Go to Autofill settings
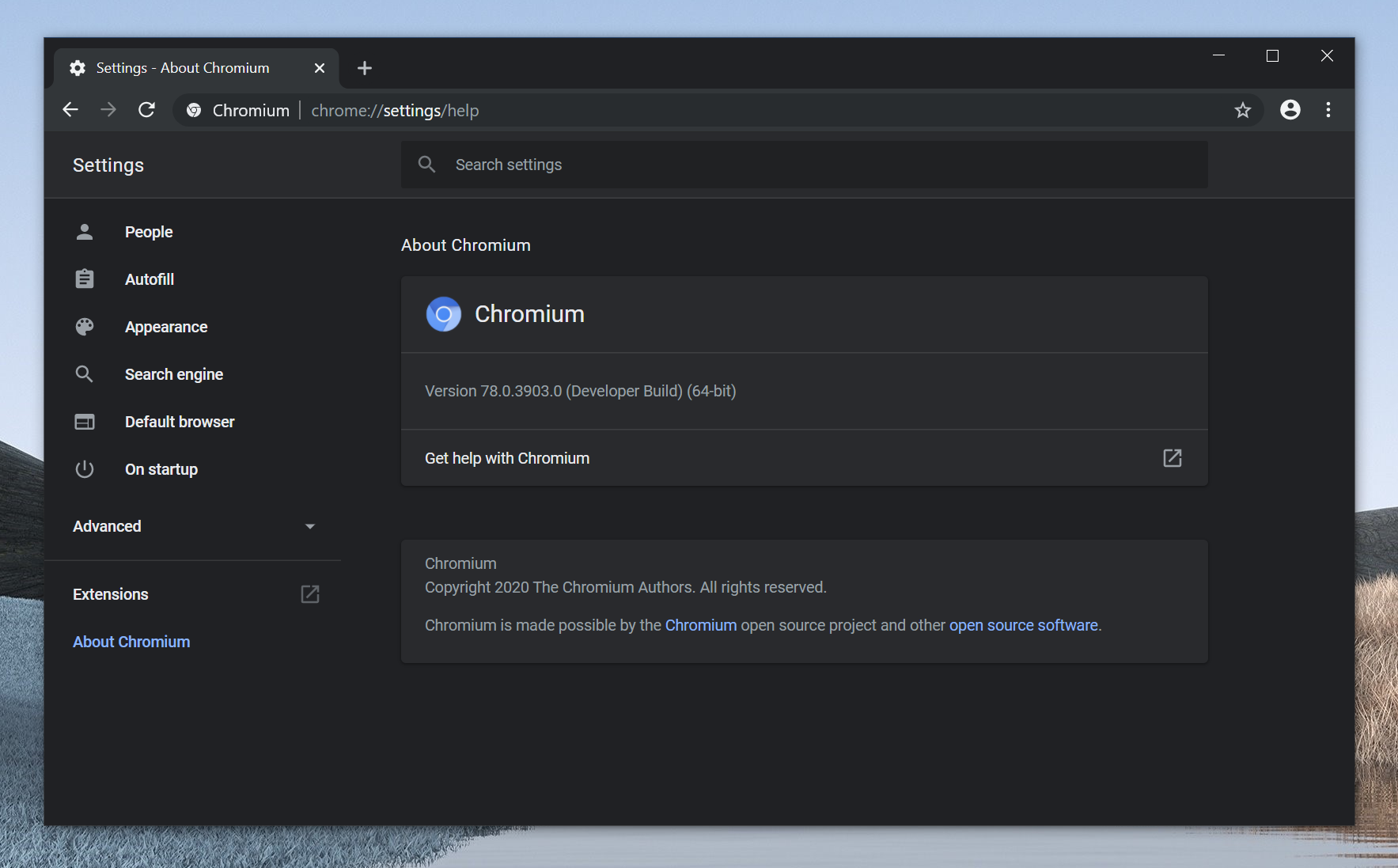The height and width of the screenshot is (868, 1398). point(150,279)
